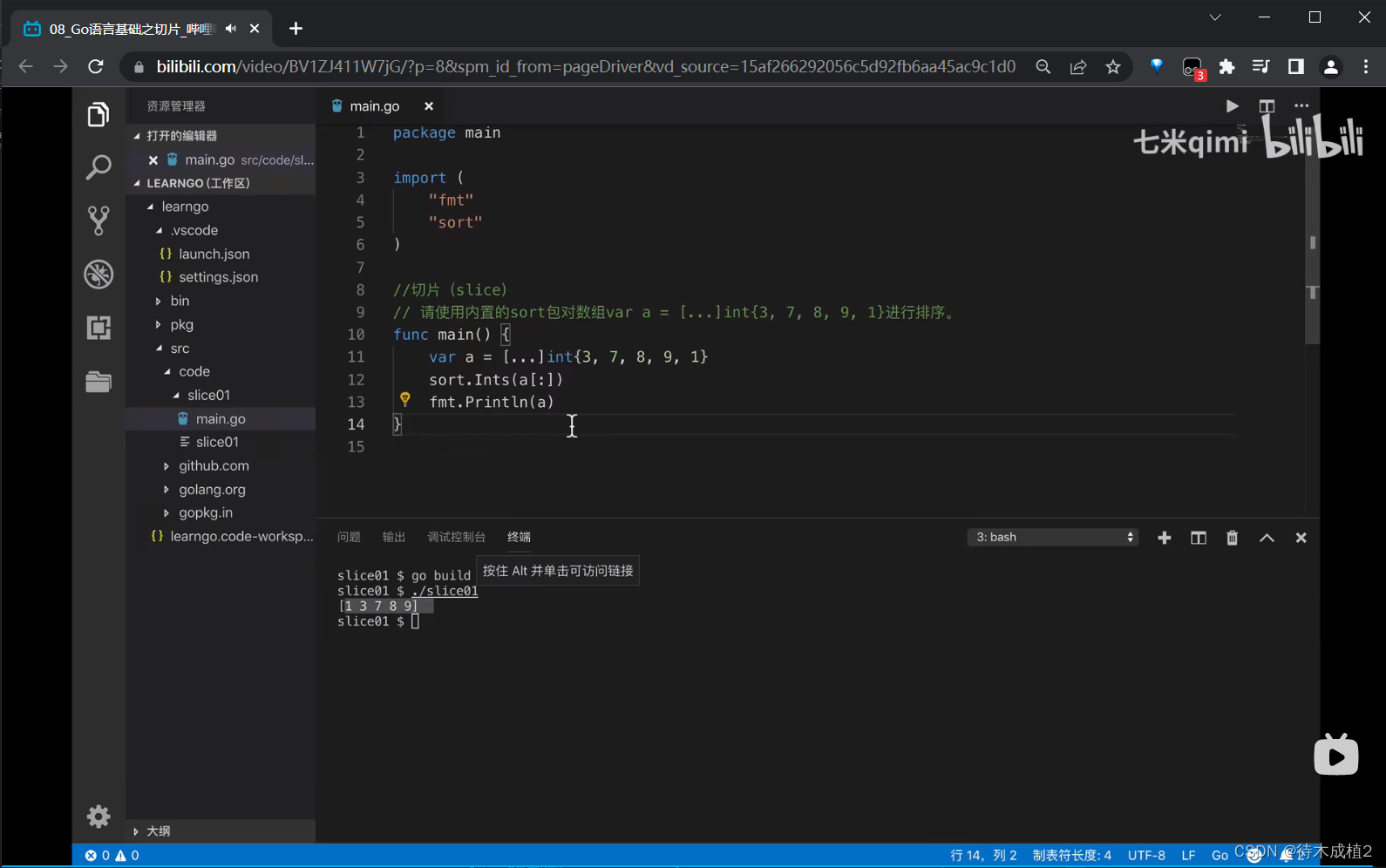
Task: Open the Explorer view in activity bar
Action: tap(99, 114)
